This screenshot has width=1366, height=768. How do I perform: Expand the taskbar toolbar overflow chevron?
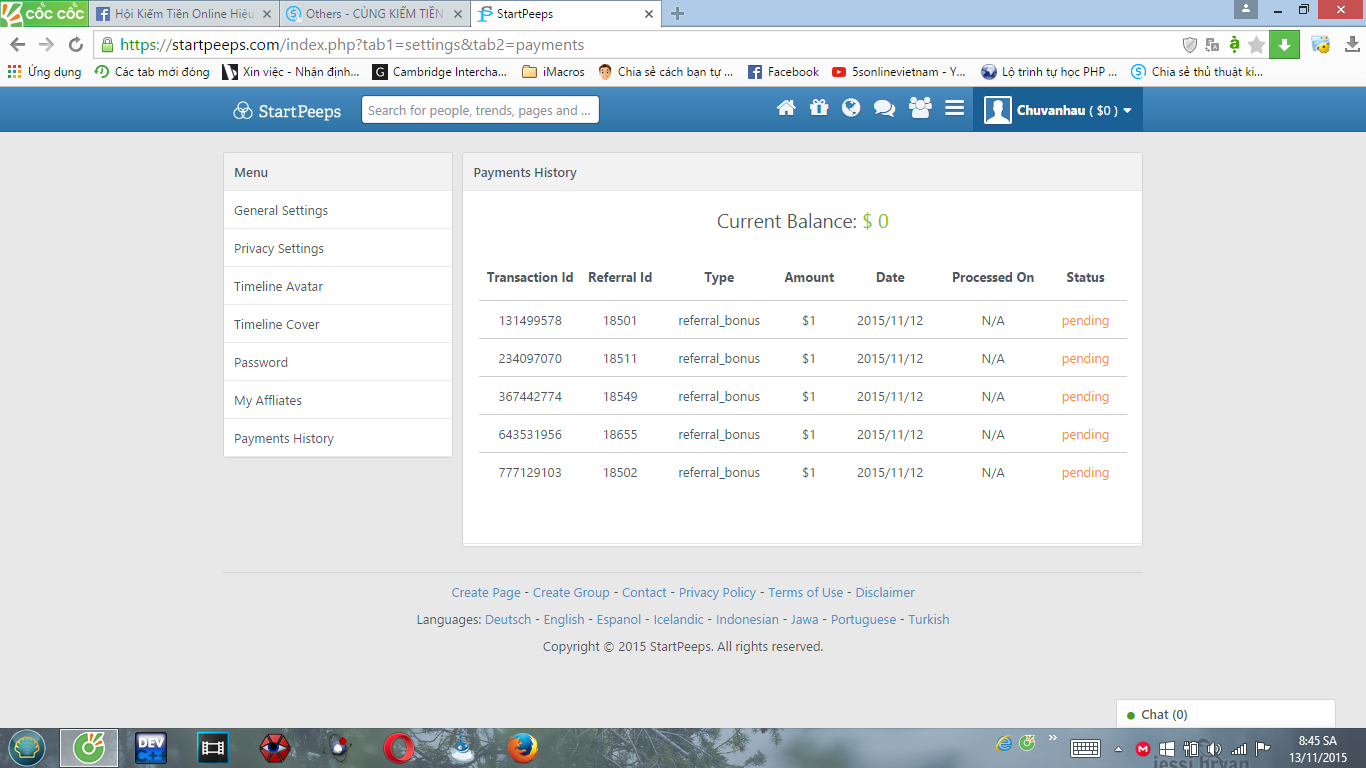point(1051,738)
